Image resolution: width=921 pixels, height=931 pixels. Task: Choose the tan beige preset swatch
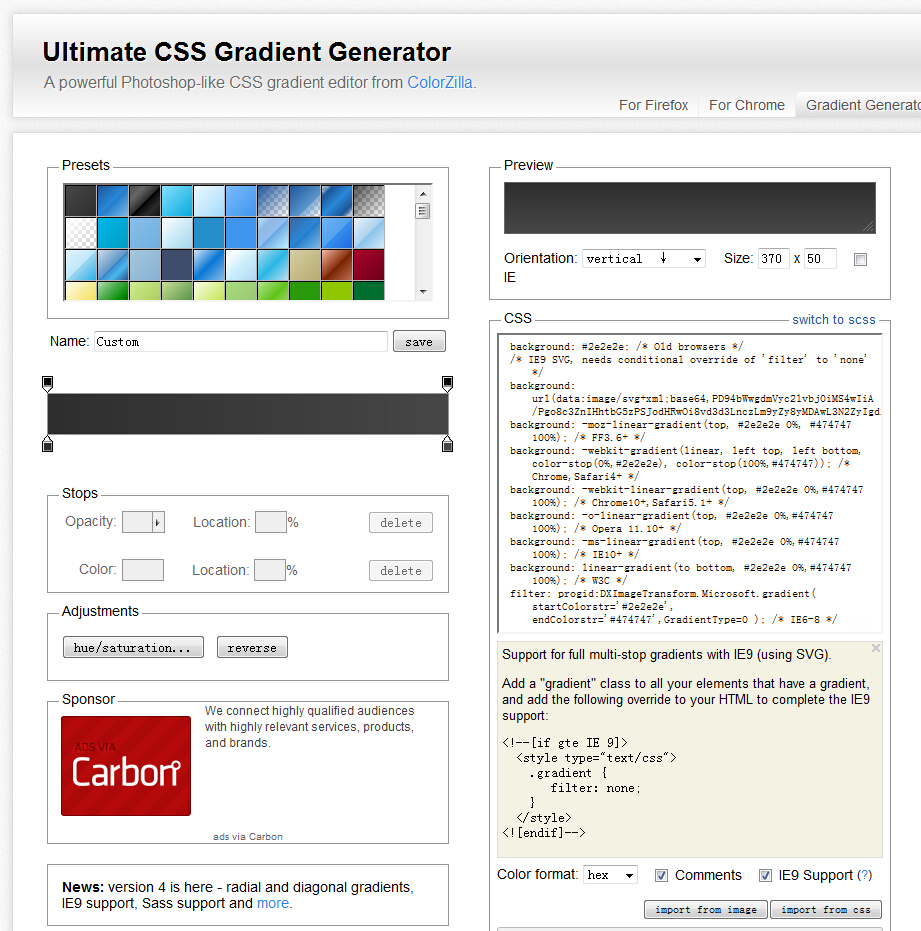(305, 264)
